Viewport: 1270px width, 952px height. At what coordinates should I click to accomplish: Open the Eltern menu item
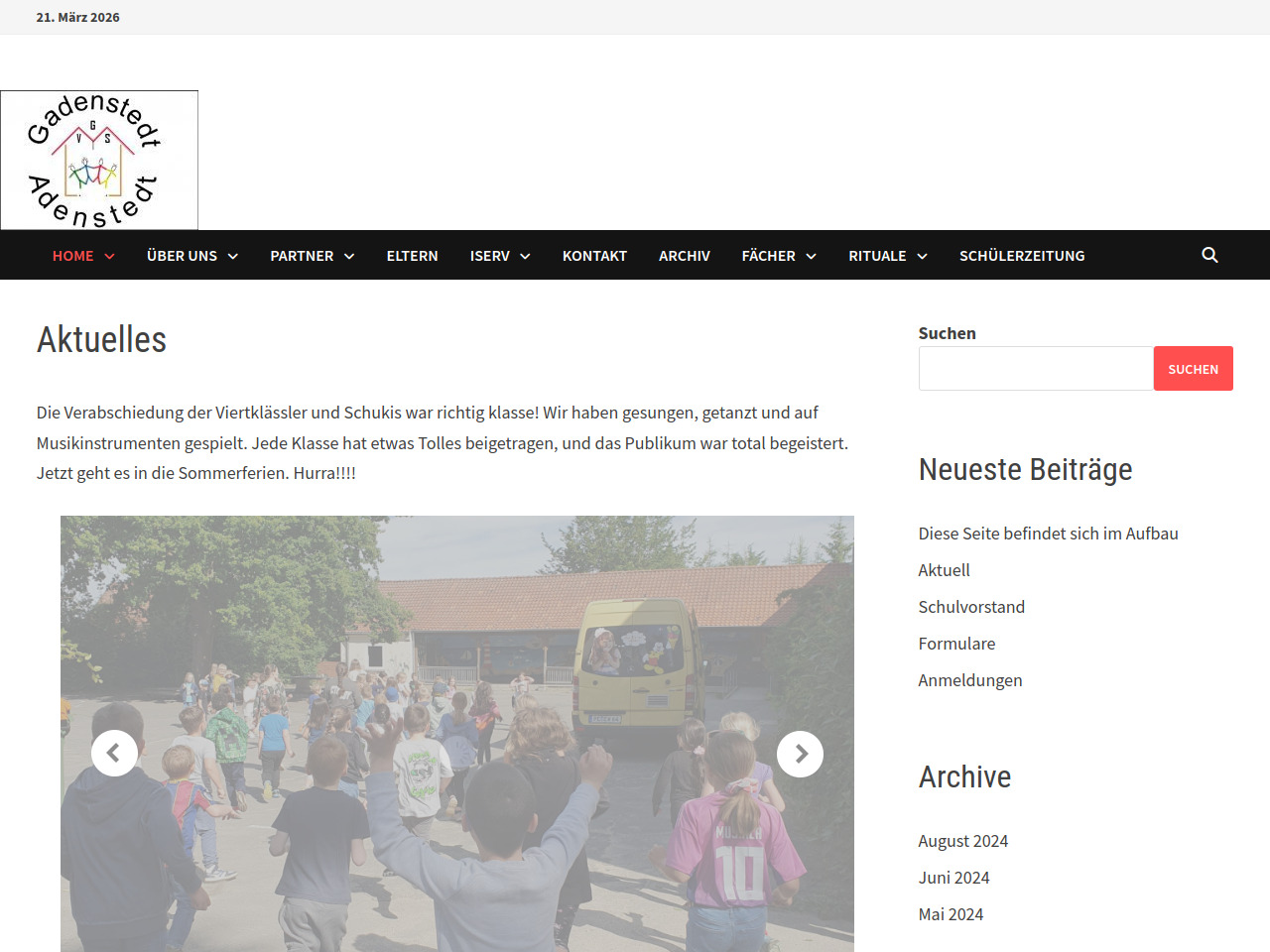412,256
